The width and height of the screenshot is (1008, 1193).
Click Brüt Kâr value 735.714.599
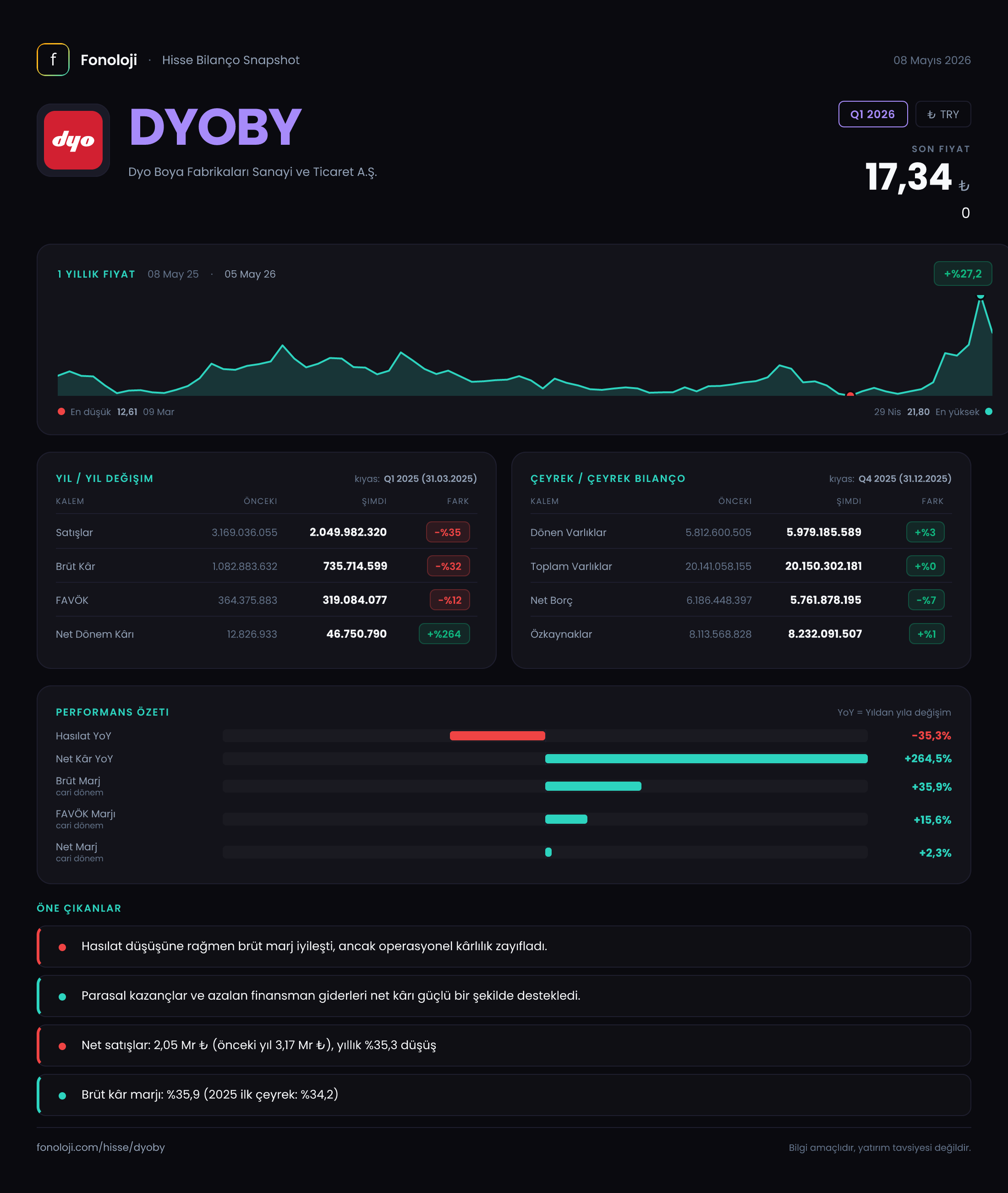(x=355, y=566)
